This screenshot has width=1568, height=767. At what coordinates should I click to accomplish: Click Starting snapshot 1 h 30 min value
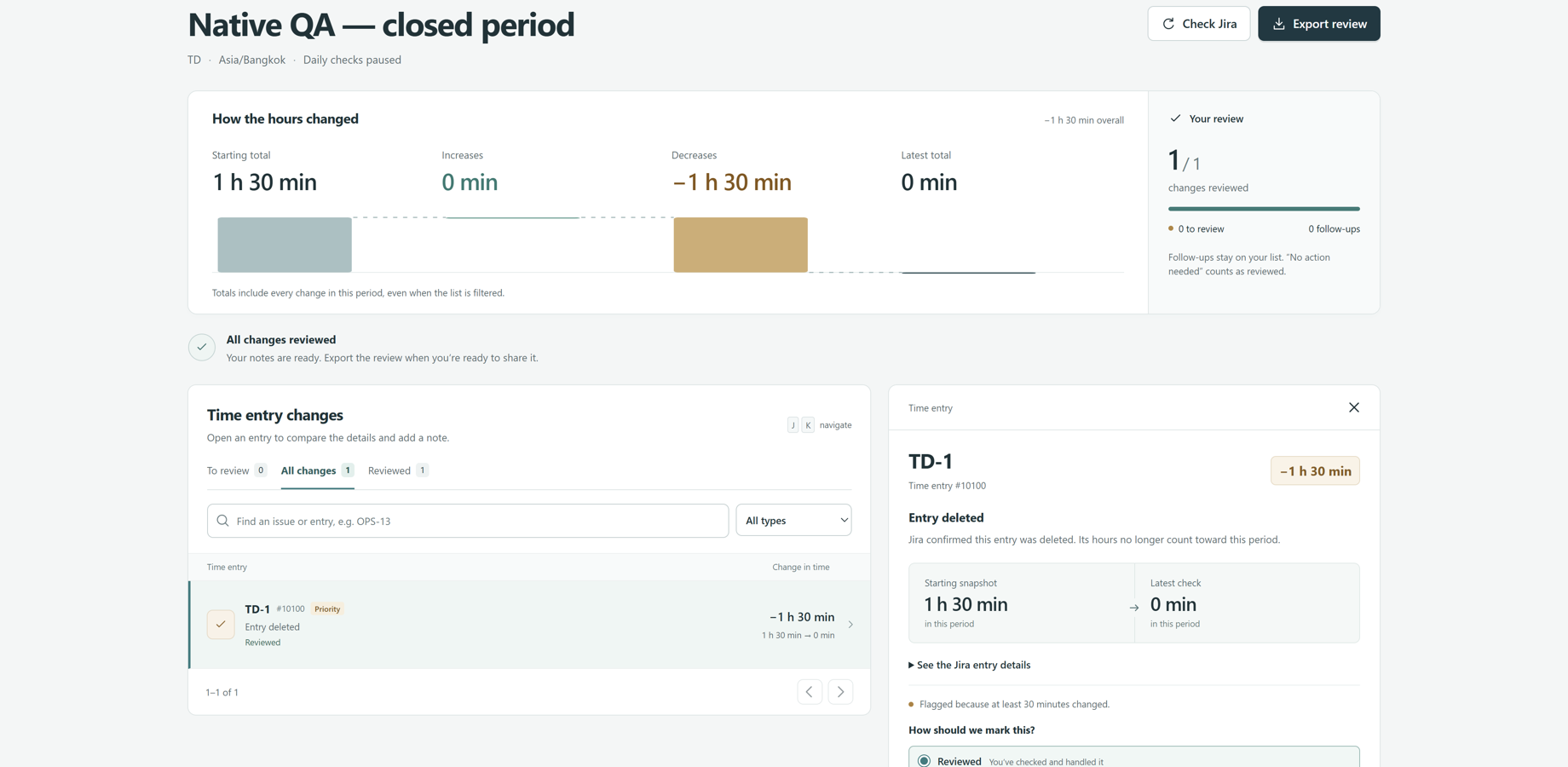click(x=966, y=604)
